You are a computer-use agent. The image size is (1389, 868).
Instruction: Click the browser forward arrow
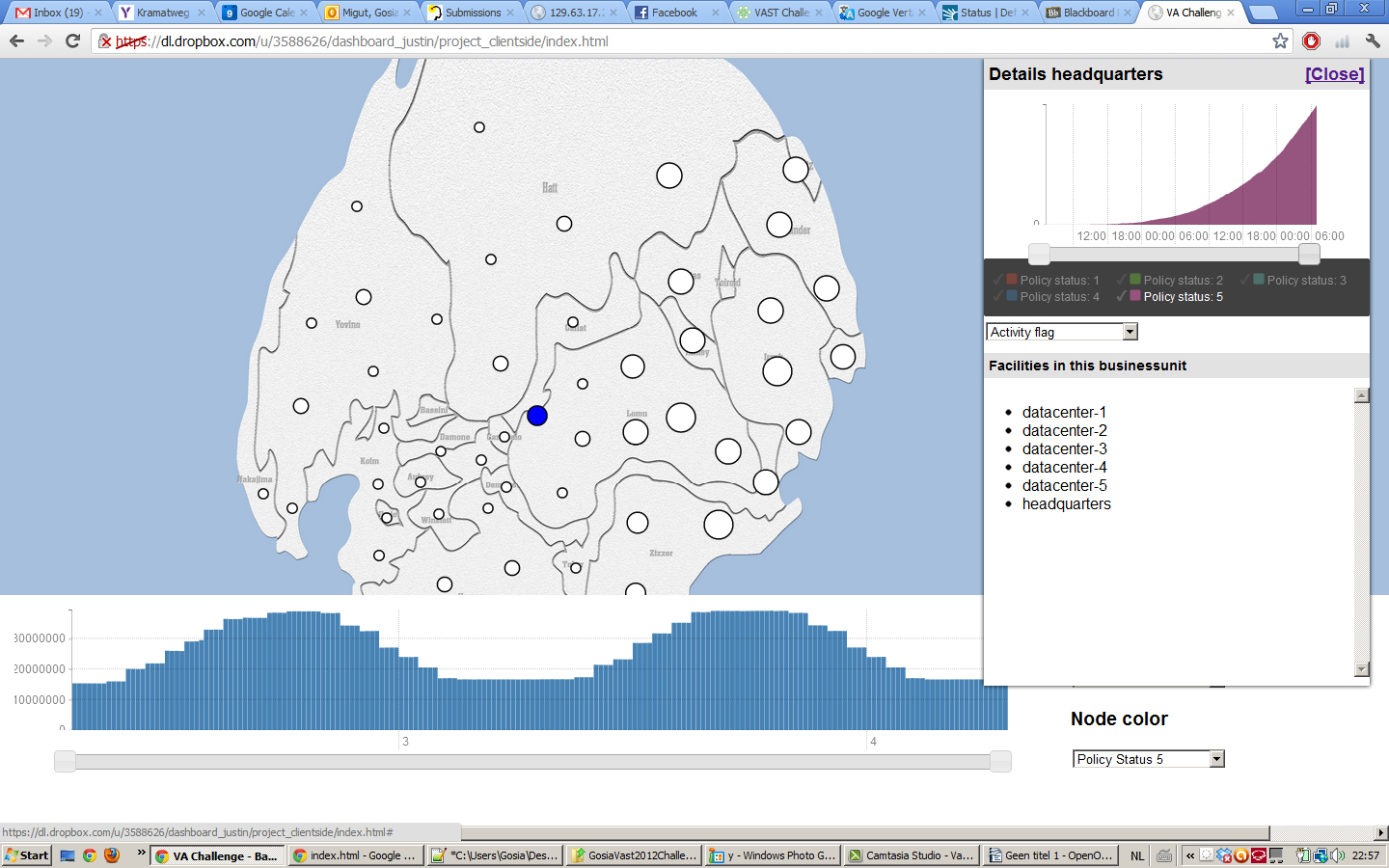tap(44, 41)
